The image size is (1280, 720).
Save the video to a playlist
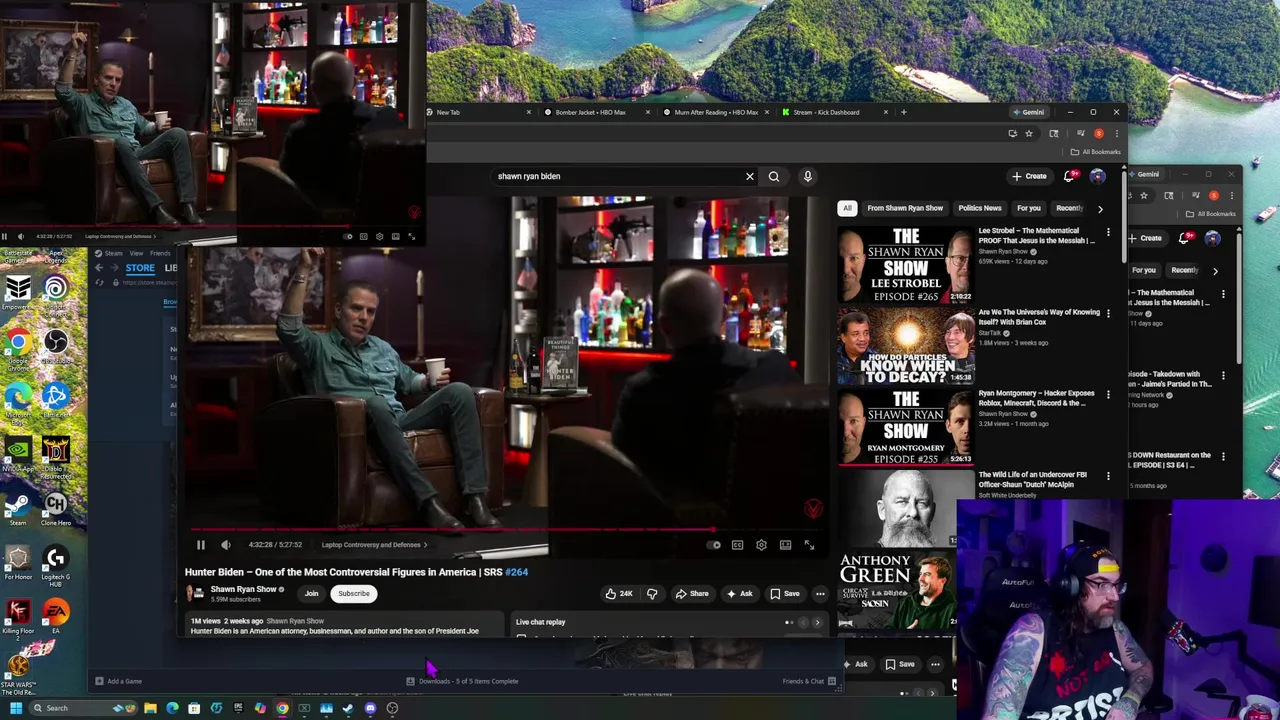click(x=784, y=594)
